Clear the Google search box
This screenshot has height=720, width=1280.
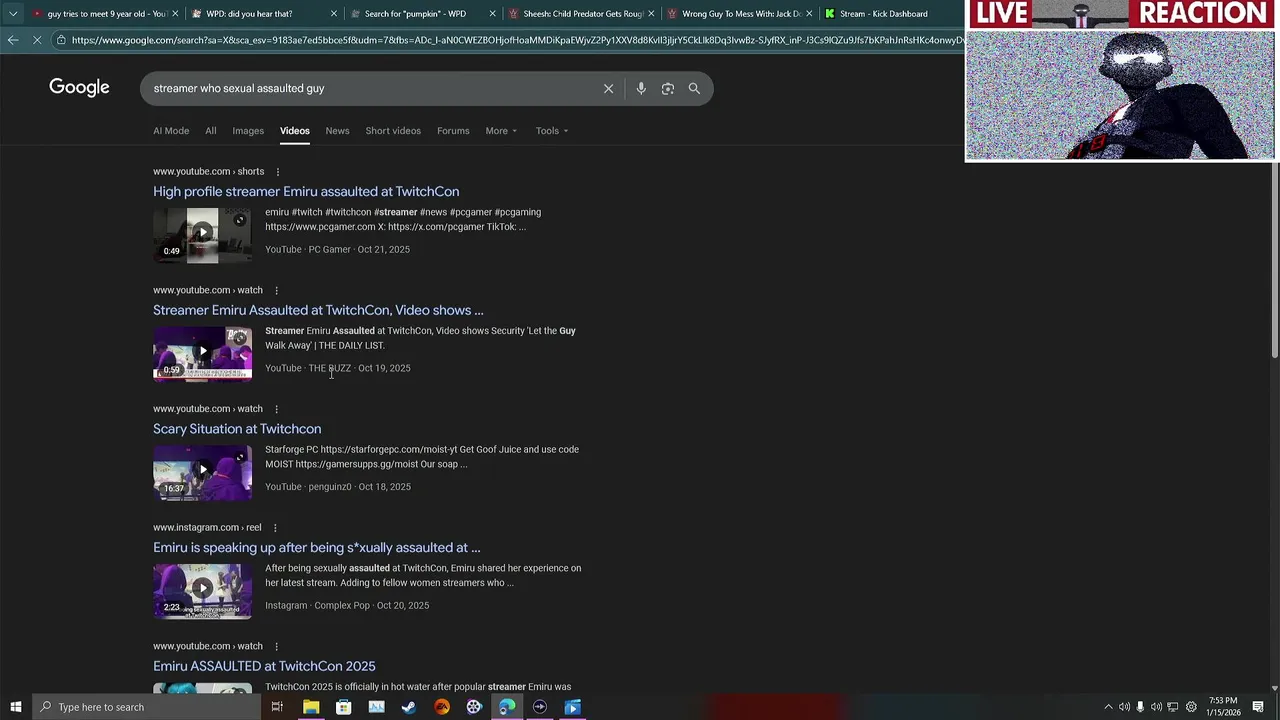coord(608,88)
